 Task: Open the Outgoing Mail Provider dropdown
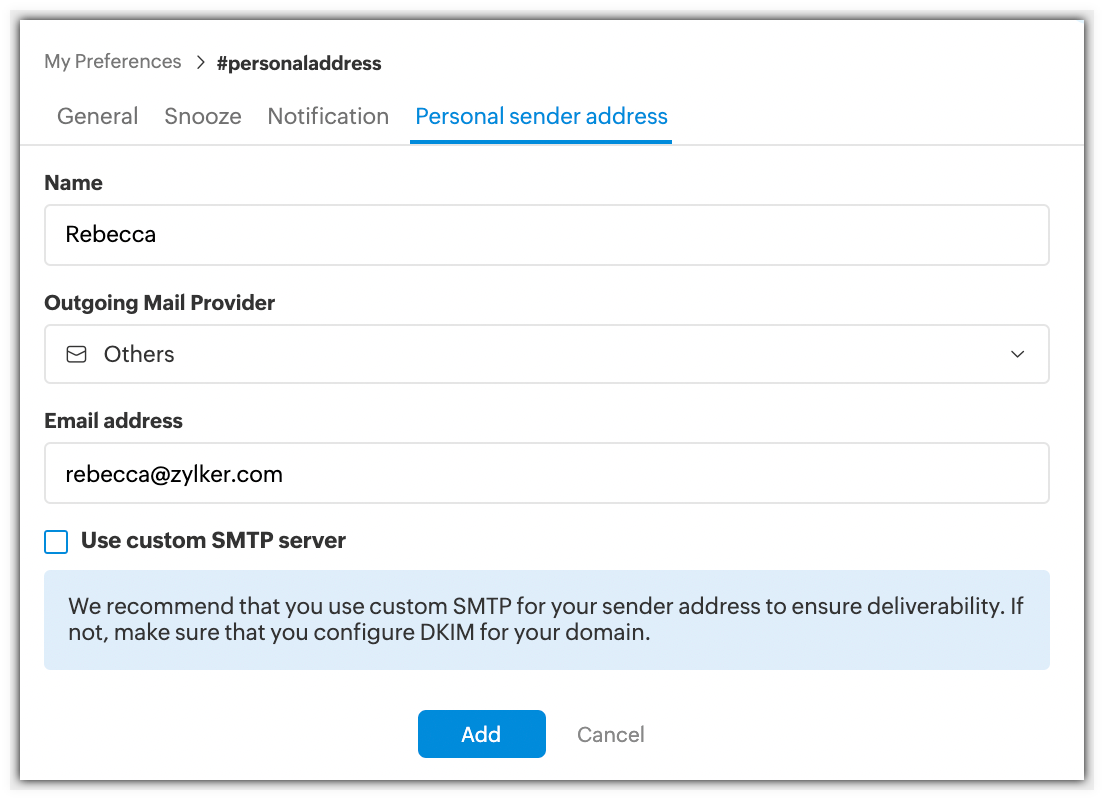pyautogui.click(x=546, y=354)
